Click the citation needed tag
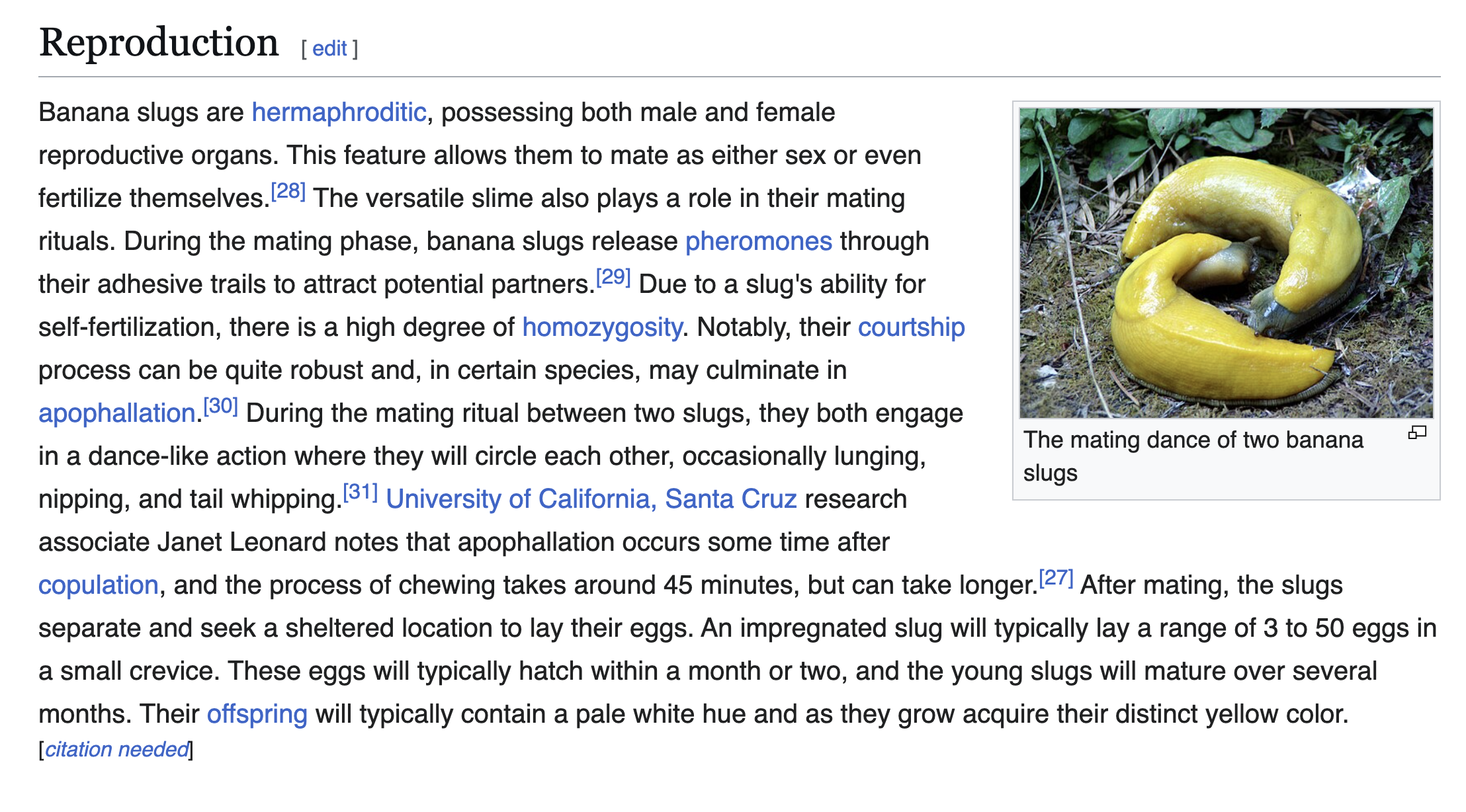This screenshot has height=812, width=1466. 116,749
